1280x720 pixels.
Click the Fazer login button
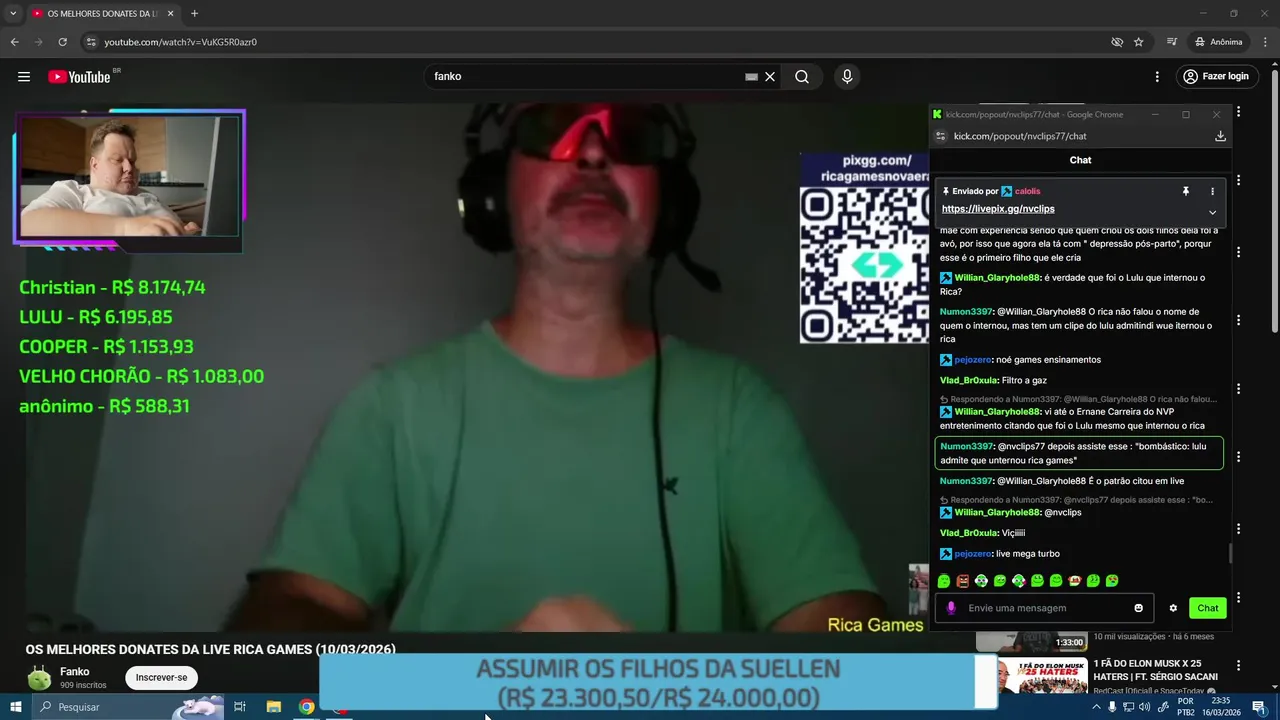(1215, 77)
